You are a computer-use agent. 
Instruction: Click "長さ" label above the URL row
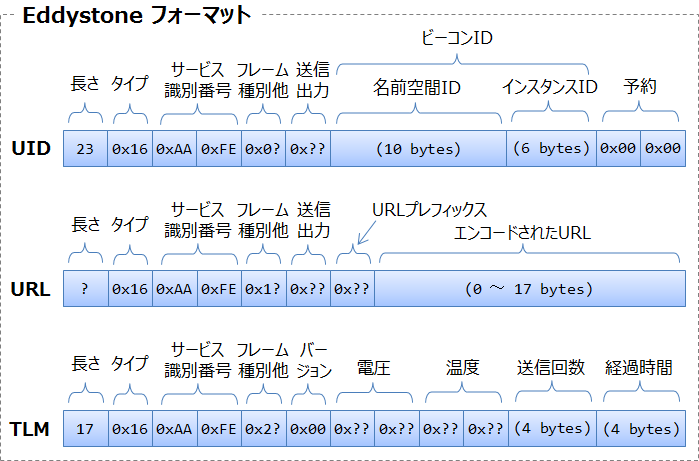click(x=85, y=224)
